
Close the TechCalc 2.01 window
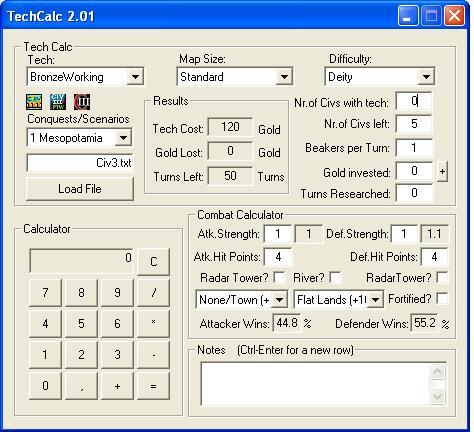click(454, 16)
